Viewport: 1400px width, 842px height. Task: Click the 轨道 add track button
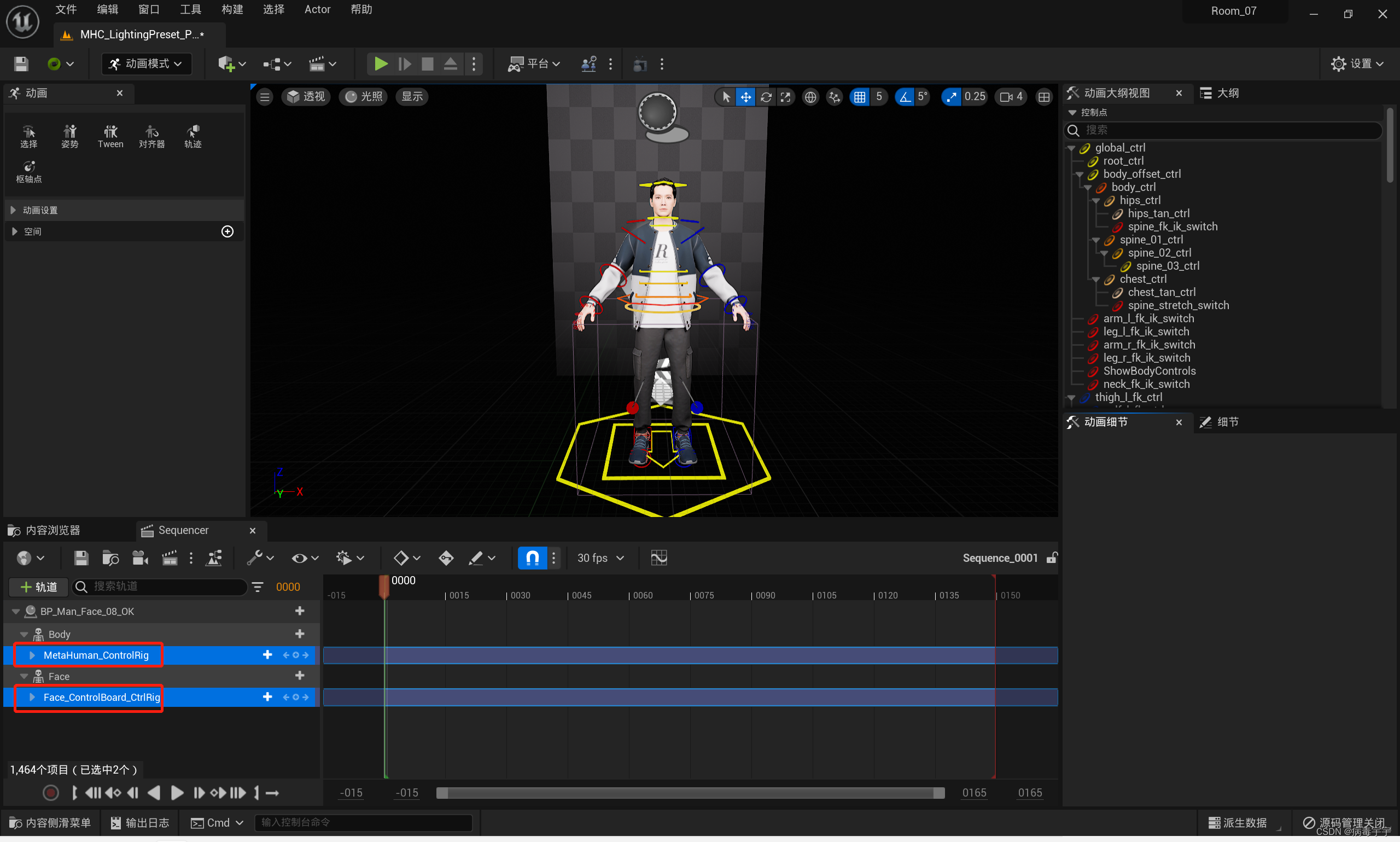[x=37, y=587]
